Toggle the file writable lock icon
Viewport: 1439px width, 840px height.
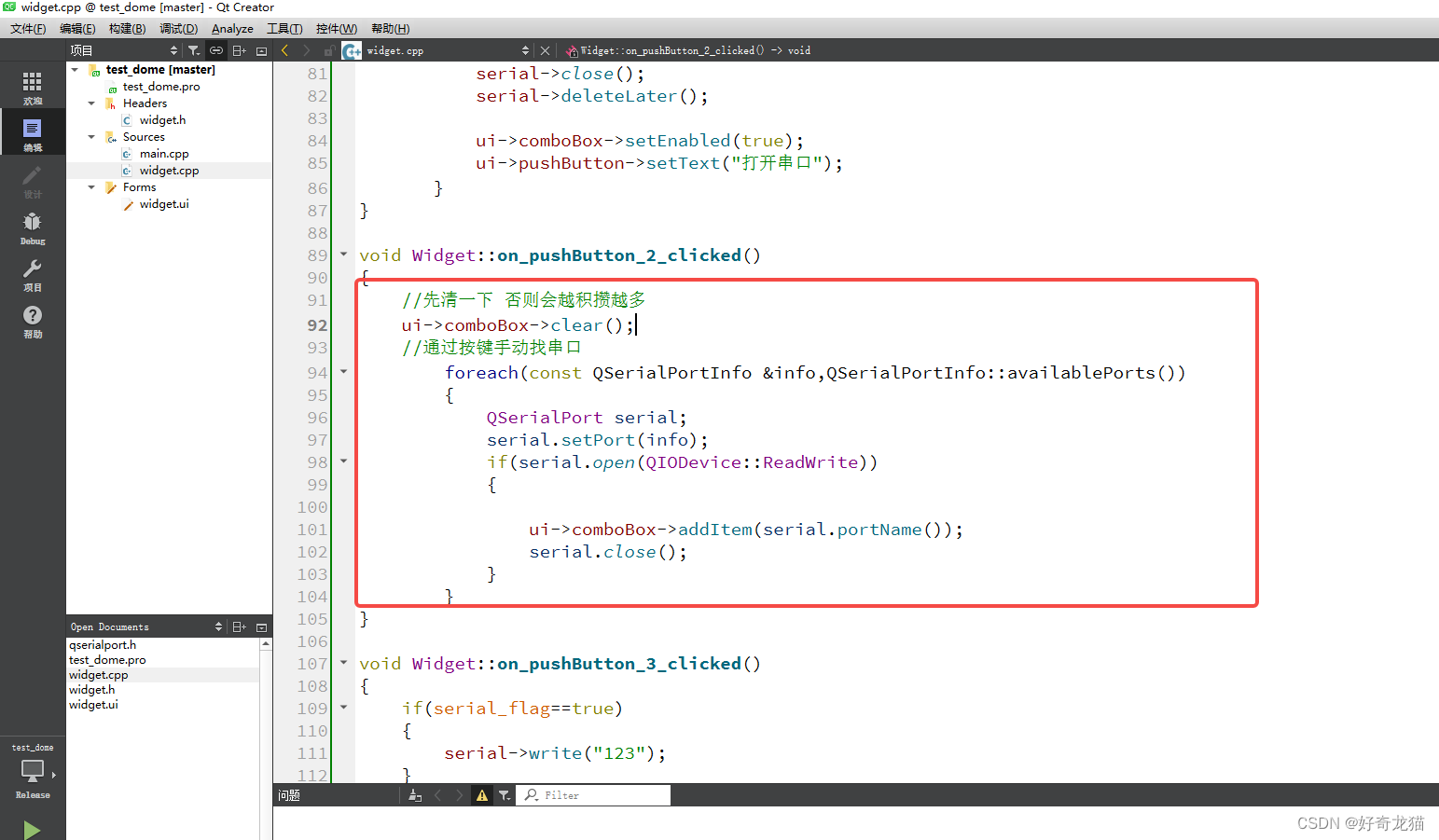[328, 50]
